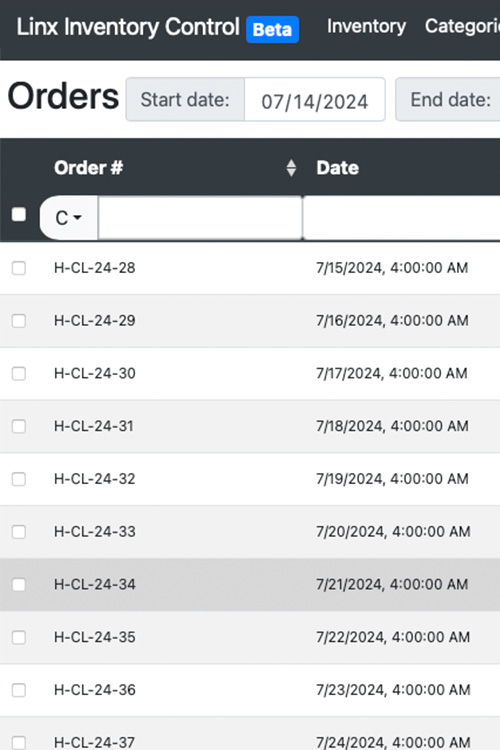The image size is (500, 750).
Task: Check the box for order H-CL-24-28
Action: [x=19, y=268]
